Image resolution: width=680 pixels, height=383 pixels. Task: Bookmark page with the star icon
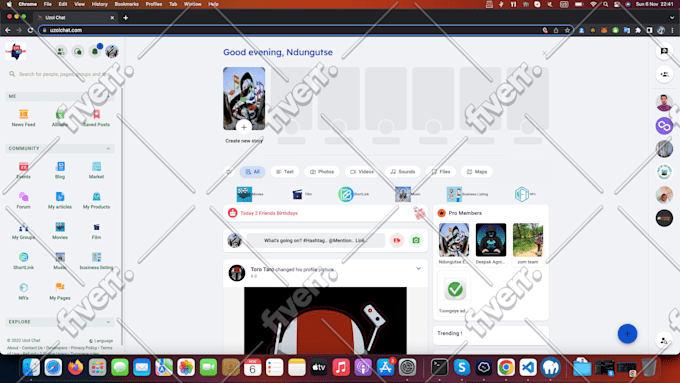tap(567, 30)
